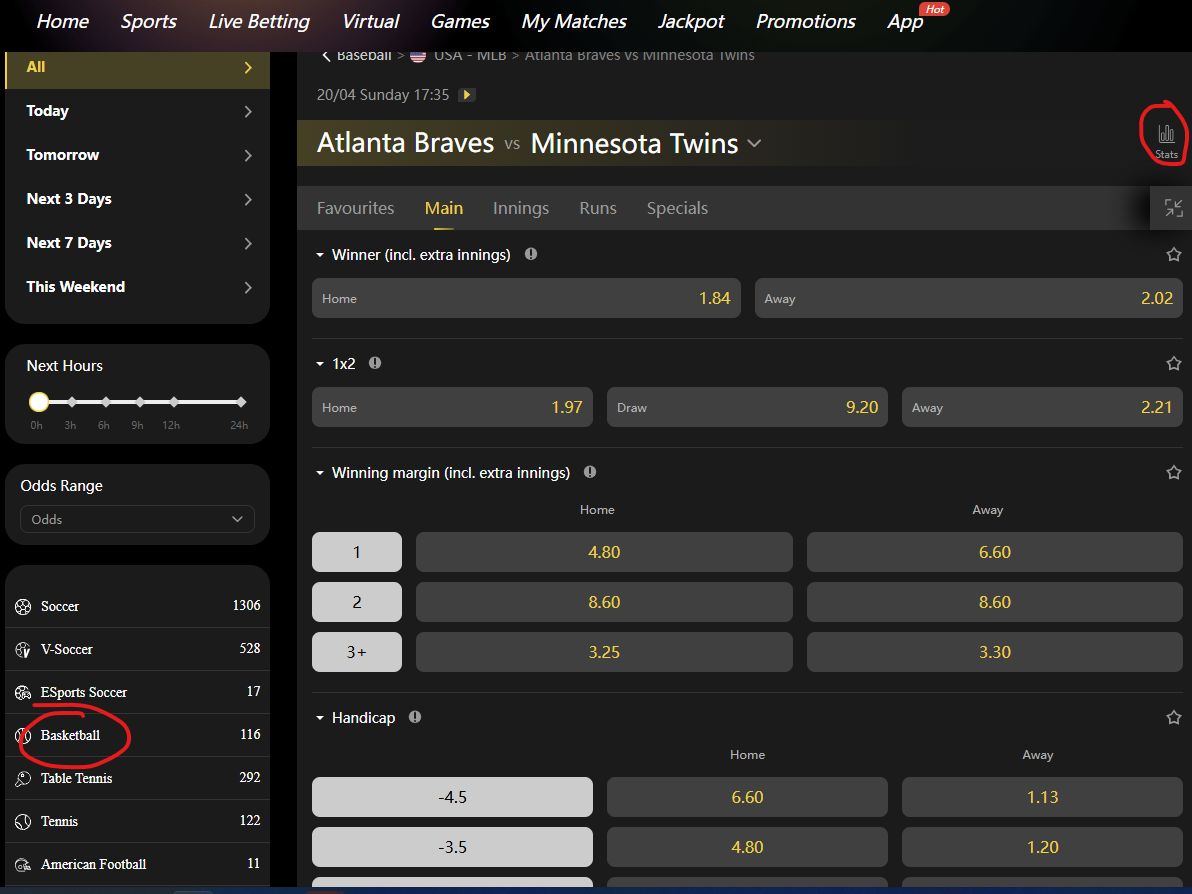
Task: Switch to the Favourites tab
Action: (355, 208)
